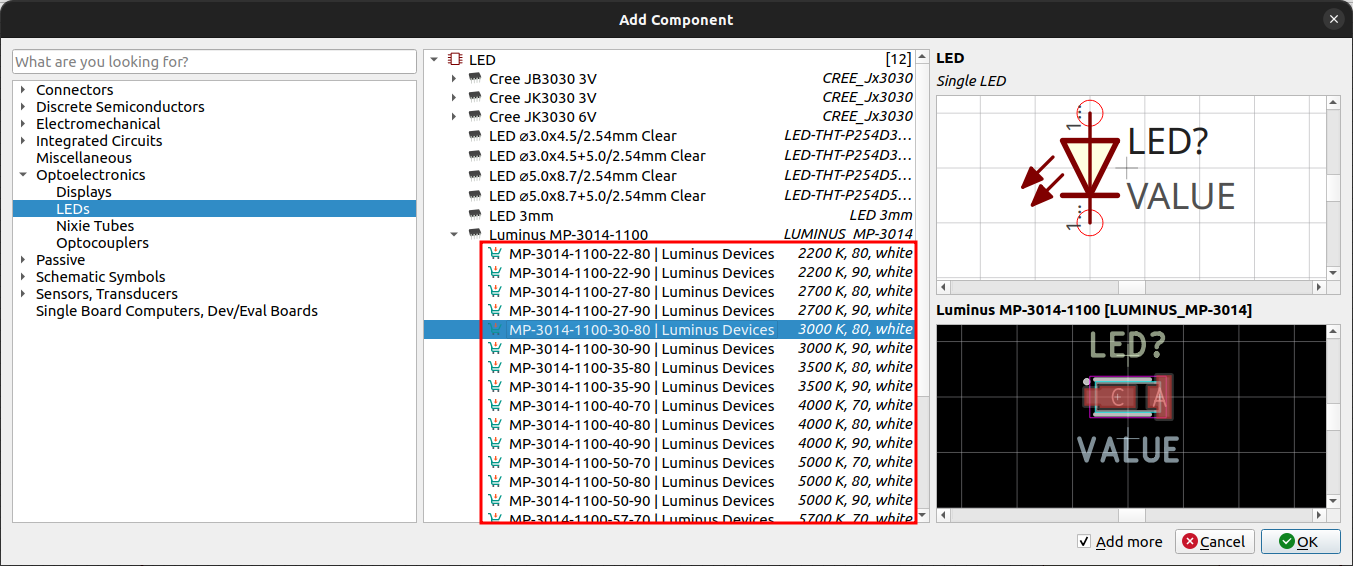Expand the Connectors category
This screenshot has width=1353, height=566.
click(23, 90)
